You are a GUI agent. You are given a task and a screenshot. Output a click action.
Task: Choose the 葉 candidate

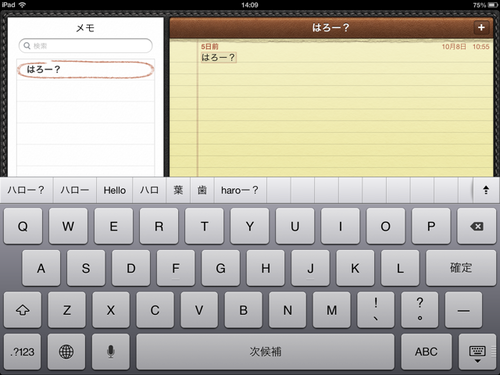pyautogui.click(x=178, y=190)
